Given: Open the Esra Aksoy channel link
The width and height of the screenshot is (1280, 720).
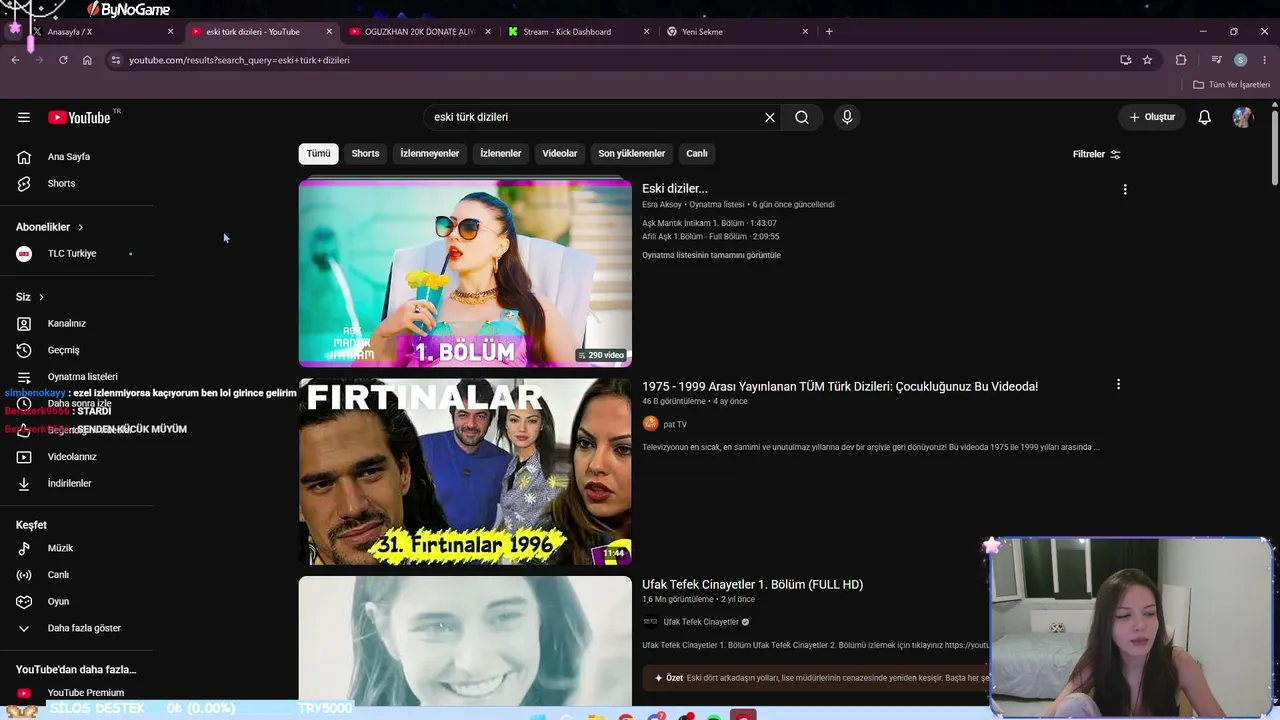Looking at the screenshot, I should click(x=662, y=205).
